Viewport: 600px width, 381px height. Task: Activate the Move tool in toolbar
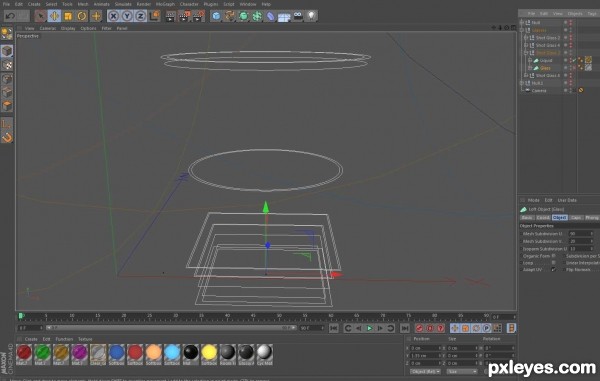click(54, 16)
